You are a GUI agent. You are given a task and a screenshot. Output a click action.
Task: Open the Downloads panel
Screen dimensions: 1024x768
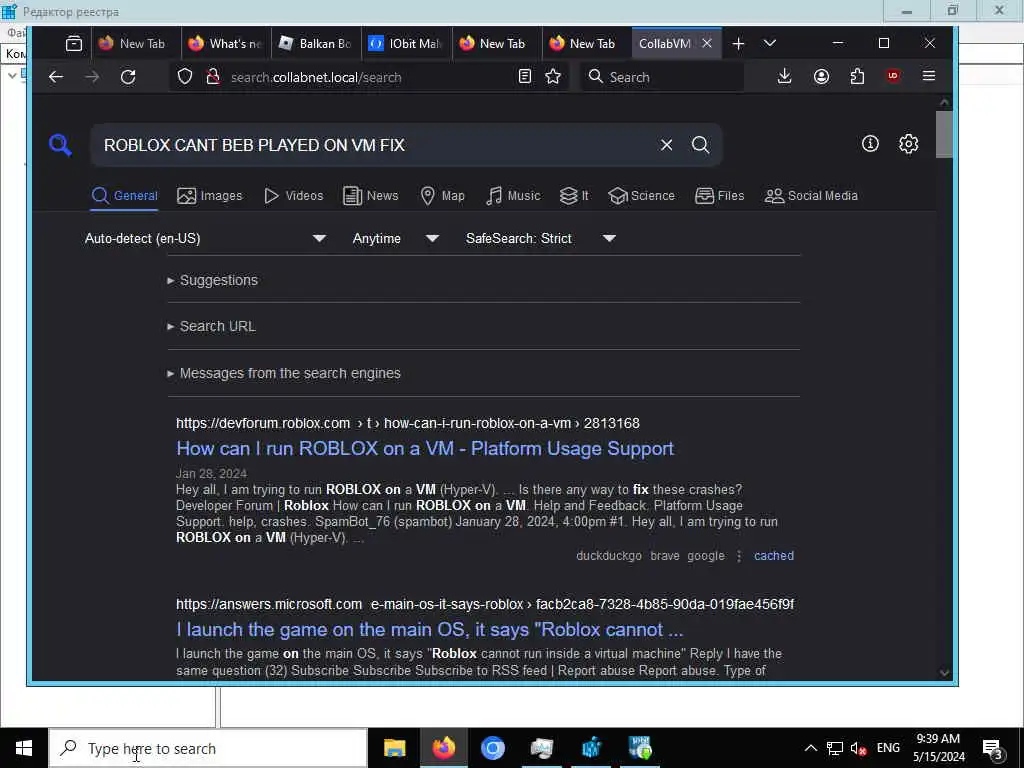pos(784,76)
